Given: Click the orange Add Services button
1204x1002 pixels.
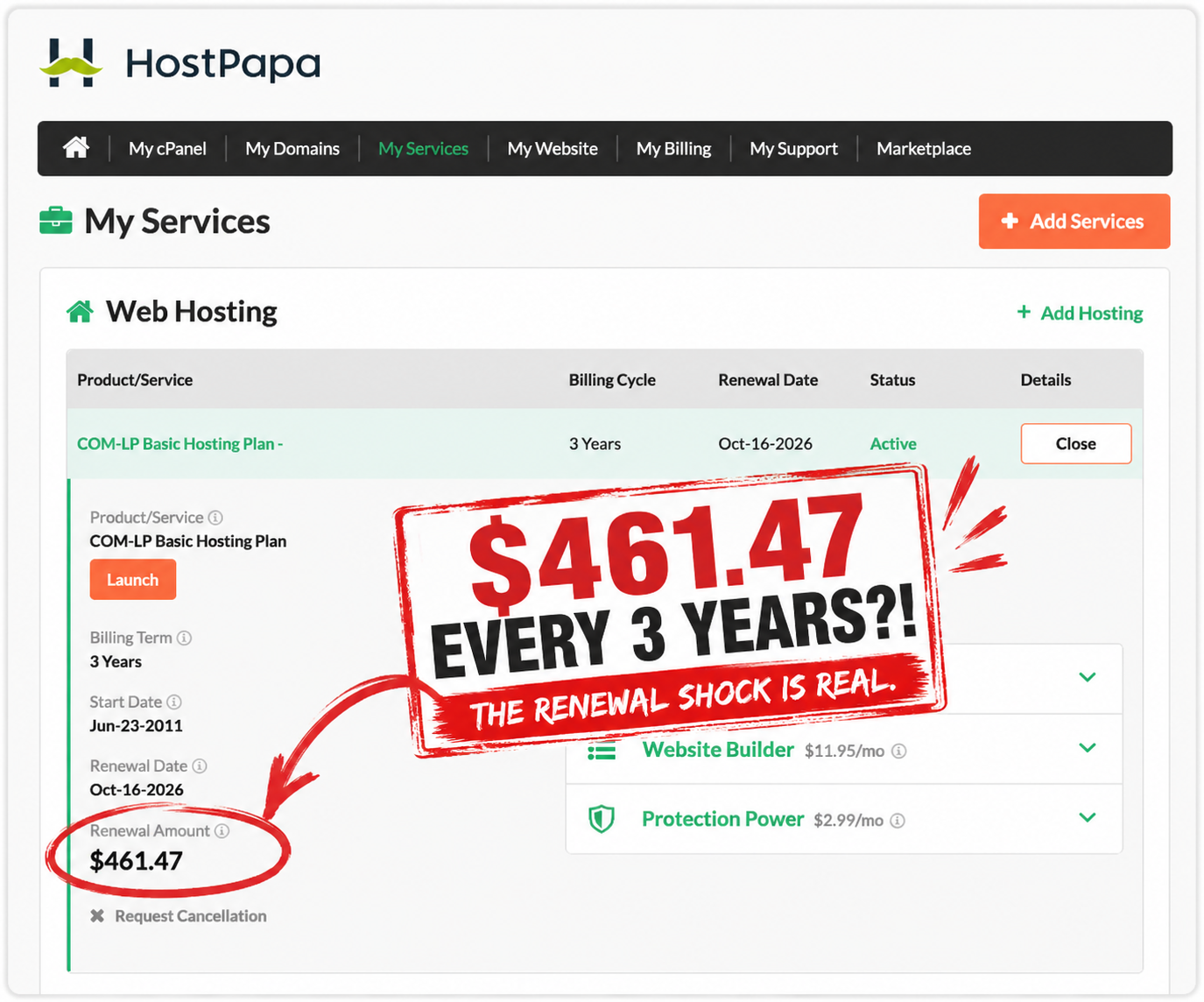Looking at the screenshot, I should 1074,222.
